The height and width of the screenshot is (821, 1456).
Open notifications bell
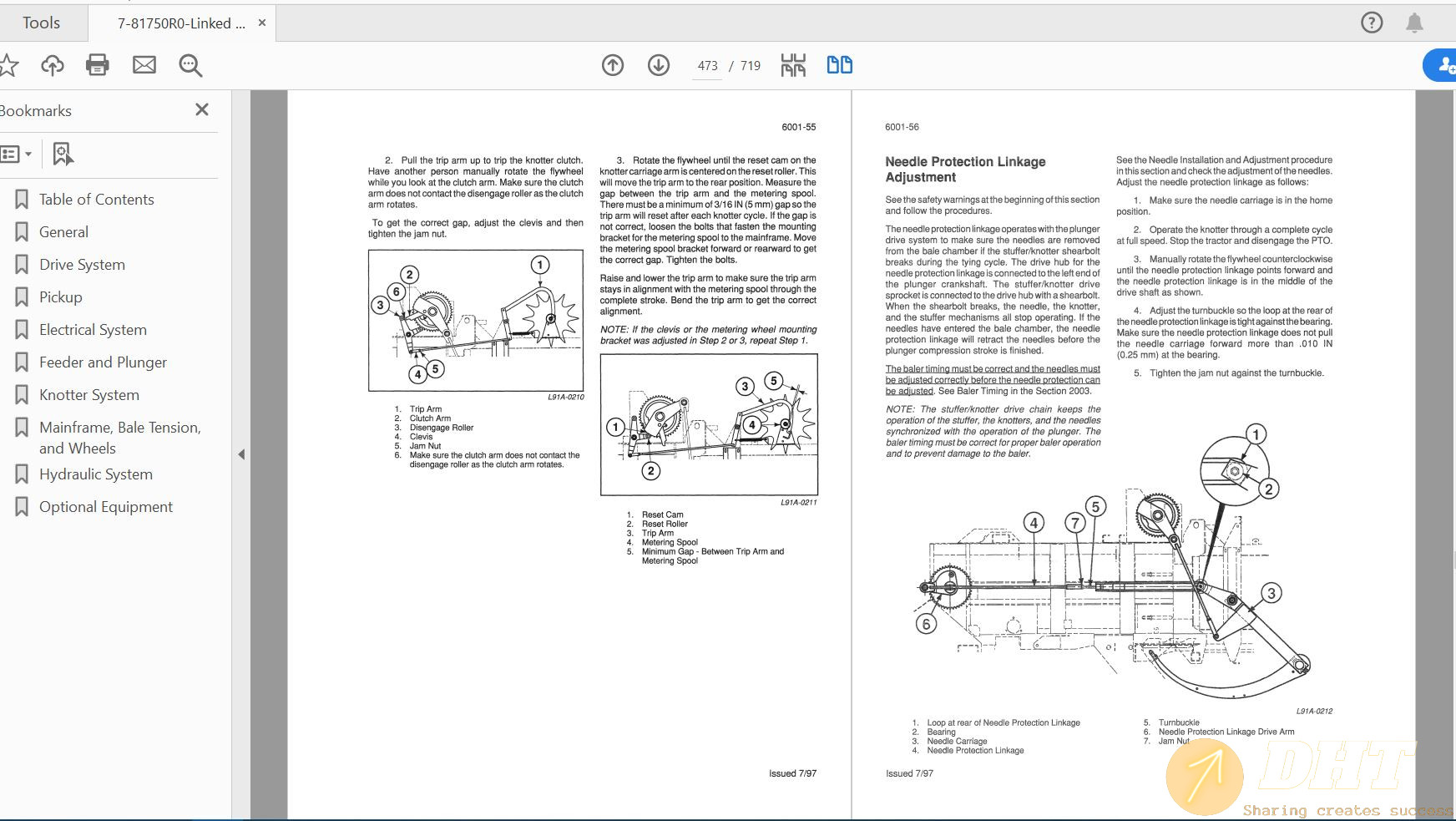[x=1414, y=23]
